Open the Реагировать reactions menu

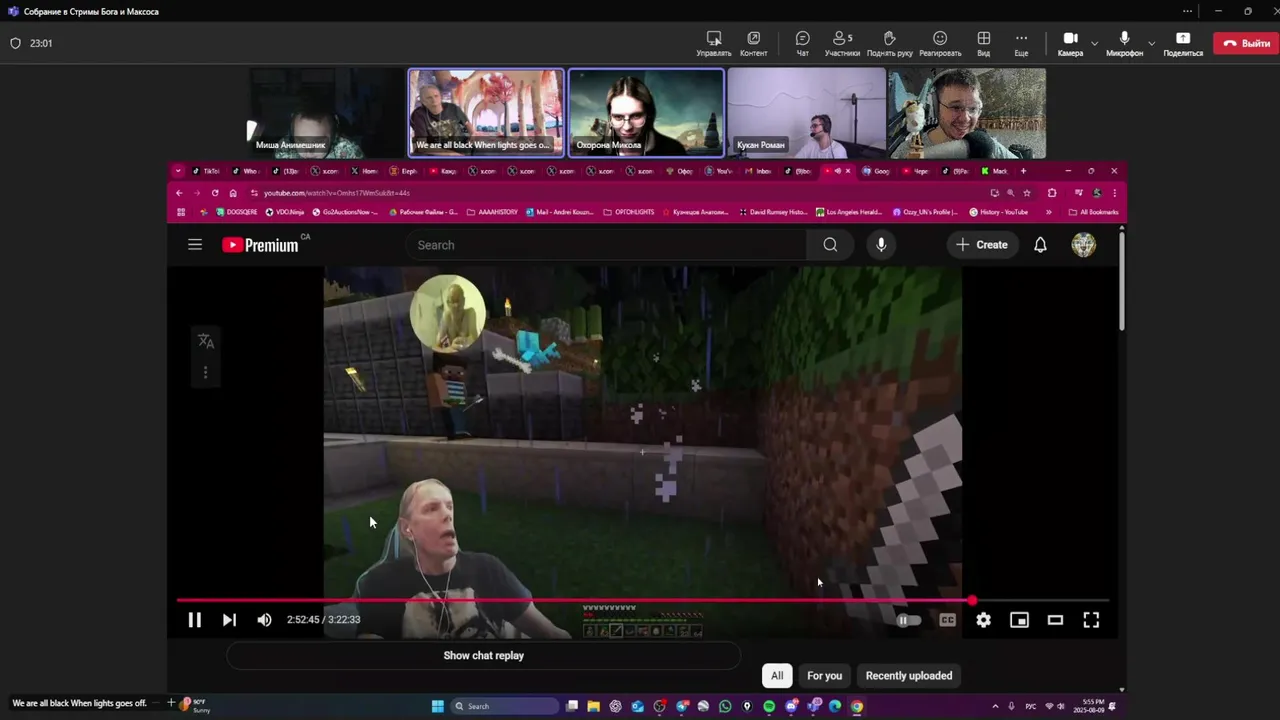point(940,44)
